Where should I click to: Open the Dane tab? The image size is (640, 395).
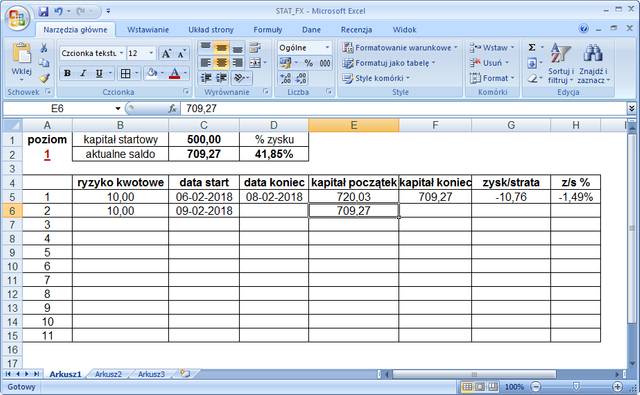[311, 30]
